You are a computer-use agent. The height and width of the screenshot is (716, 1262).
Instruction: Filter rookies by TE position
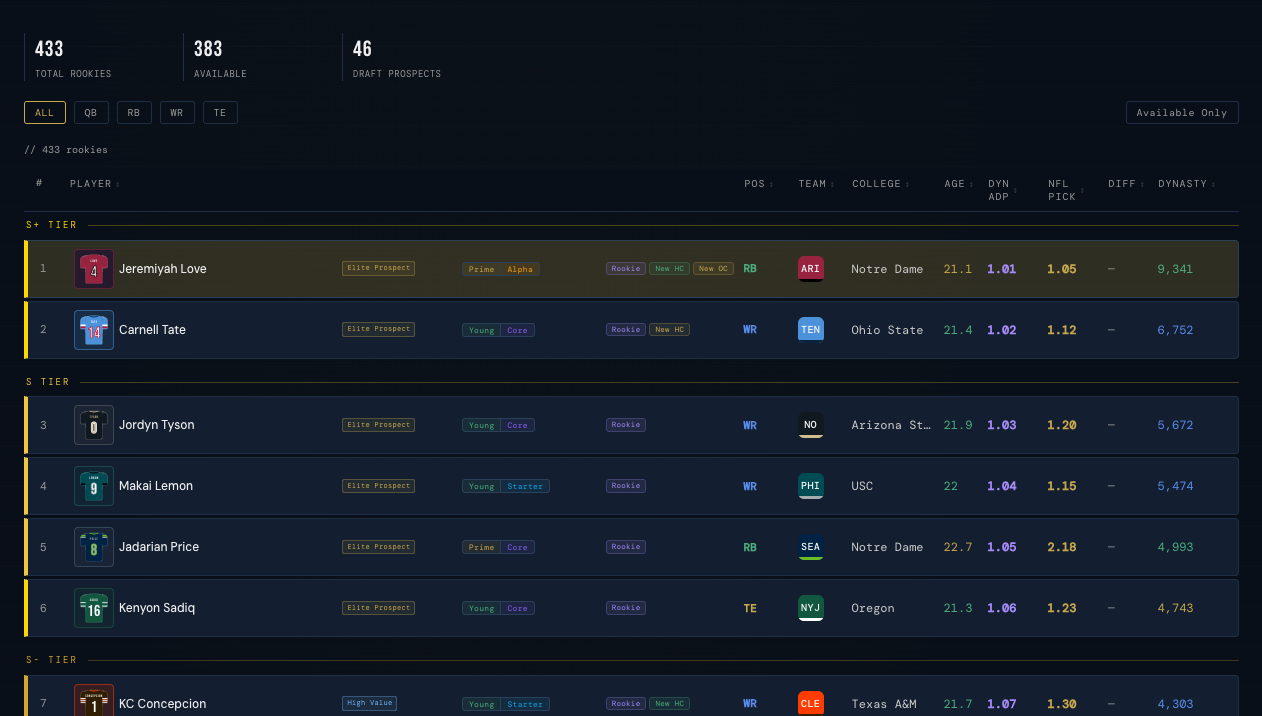[x=220, y=113]
